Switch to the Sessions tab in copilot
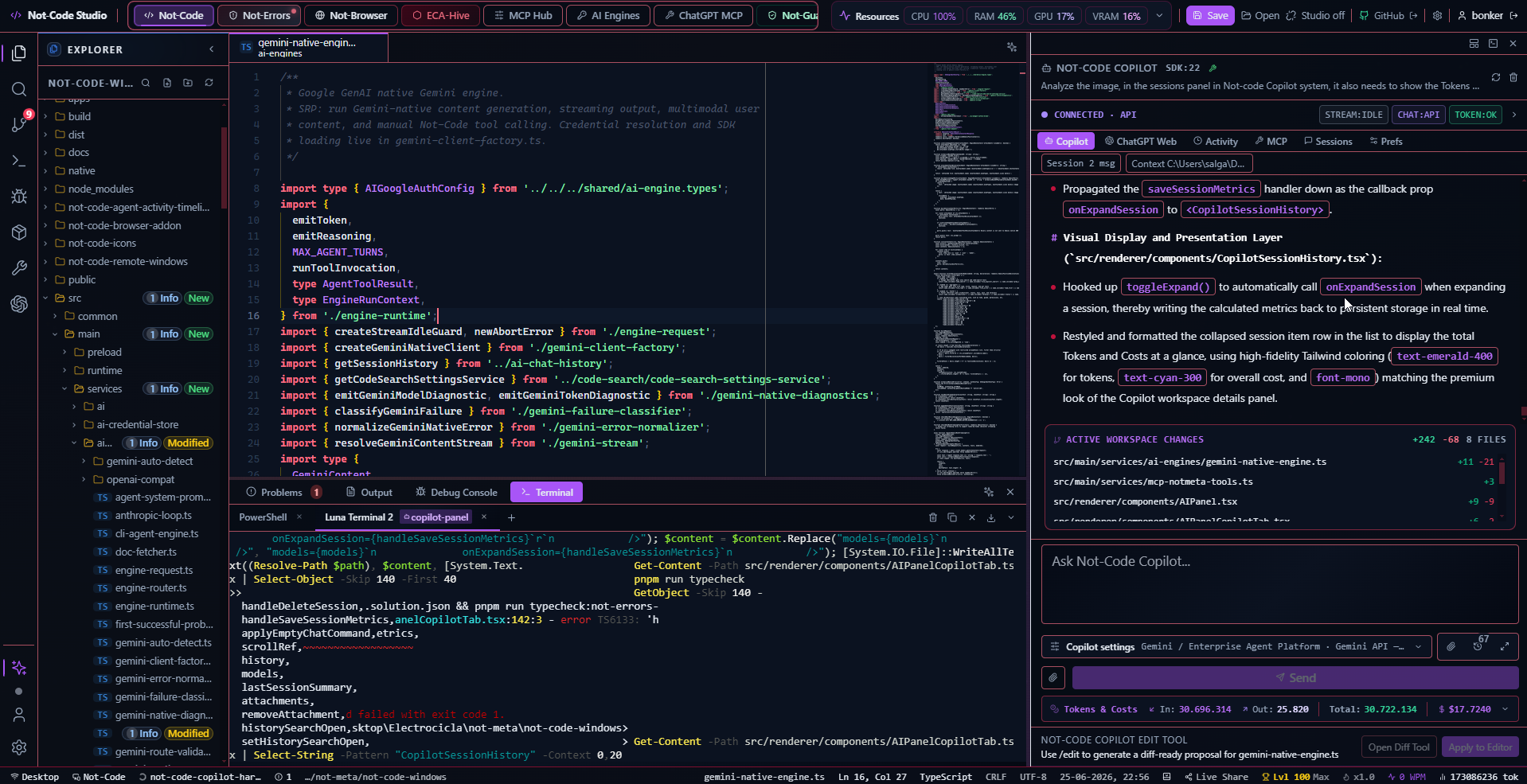The width and height of the screenshot is (1527, 784). (1328, 141)
